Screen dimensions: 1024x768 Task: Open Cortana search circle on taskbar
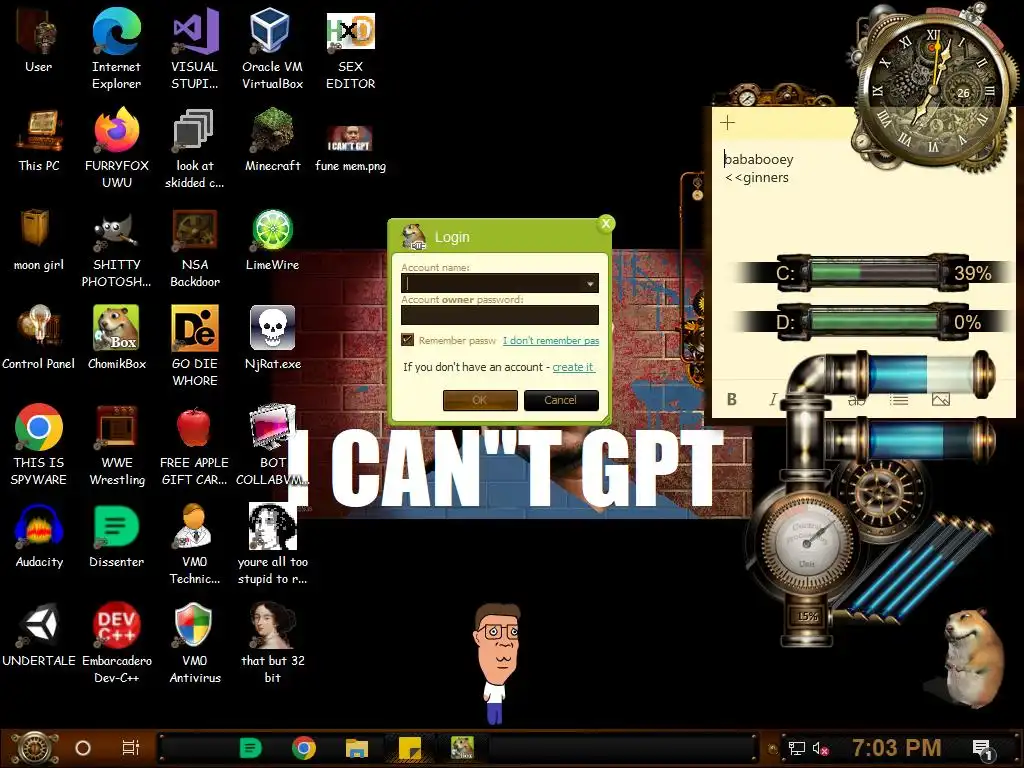click(x=83, y=748)
